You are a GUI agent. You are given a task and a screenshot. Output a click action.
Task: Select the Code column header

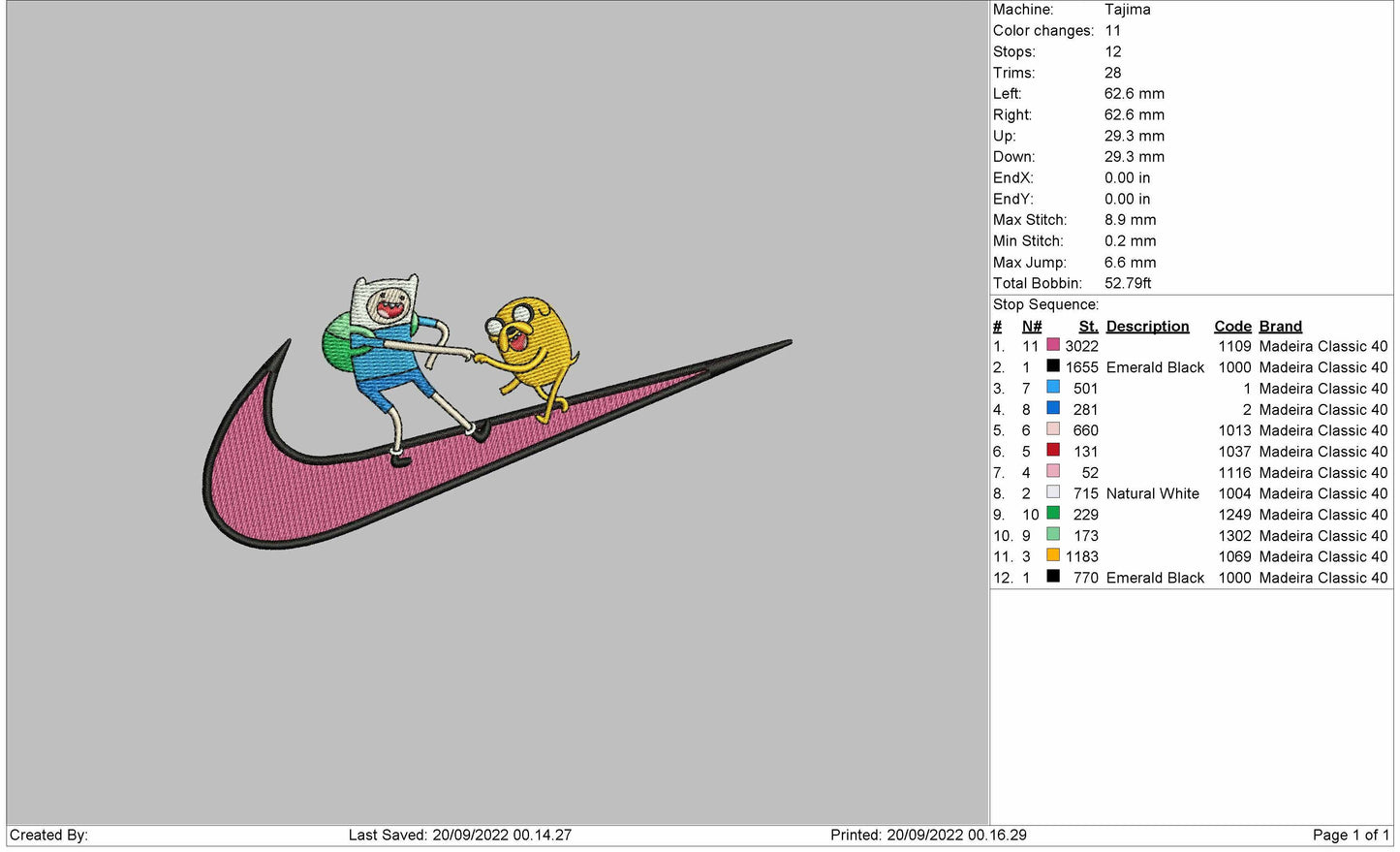point(1232,327)
